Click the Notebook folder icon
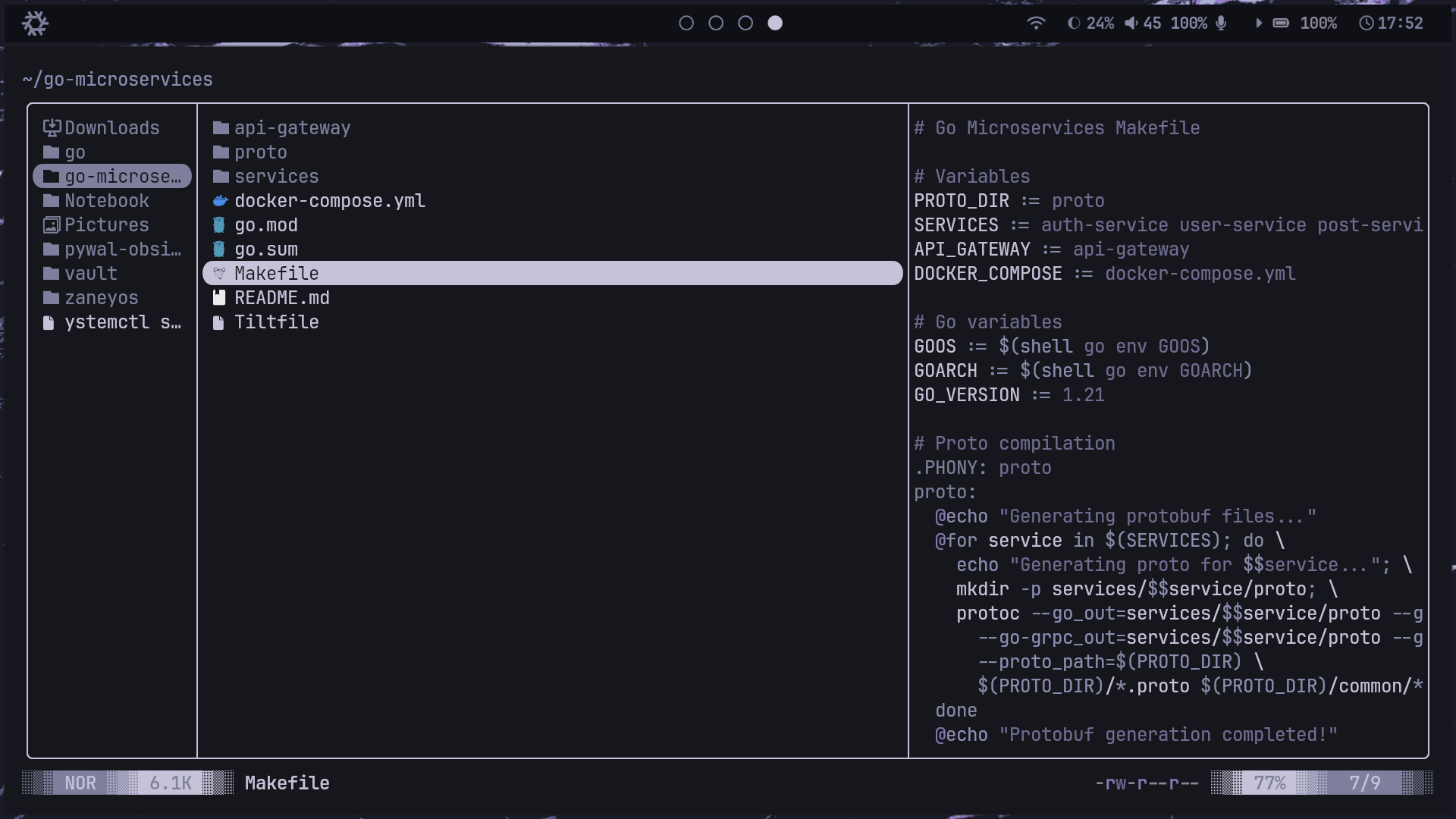The width and height of the screenshot is (1456, 819). (52, 200)
